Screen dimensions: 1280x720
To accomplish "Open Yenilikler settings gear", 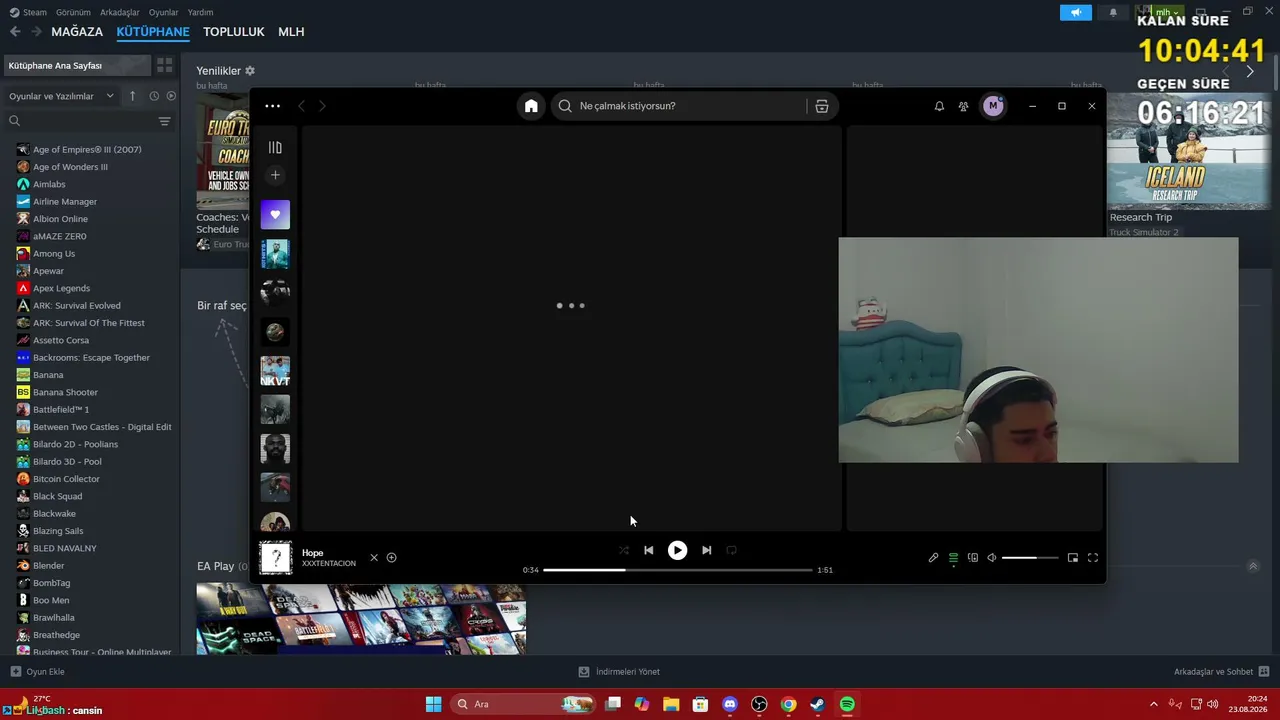I will tap(250, 71).
